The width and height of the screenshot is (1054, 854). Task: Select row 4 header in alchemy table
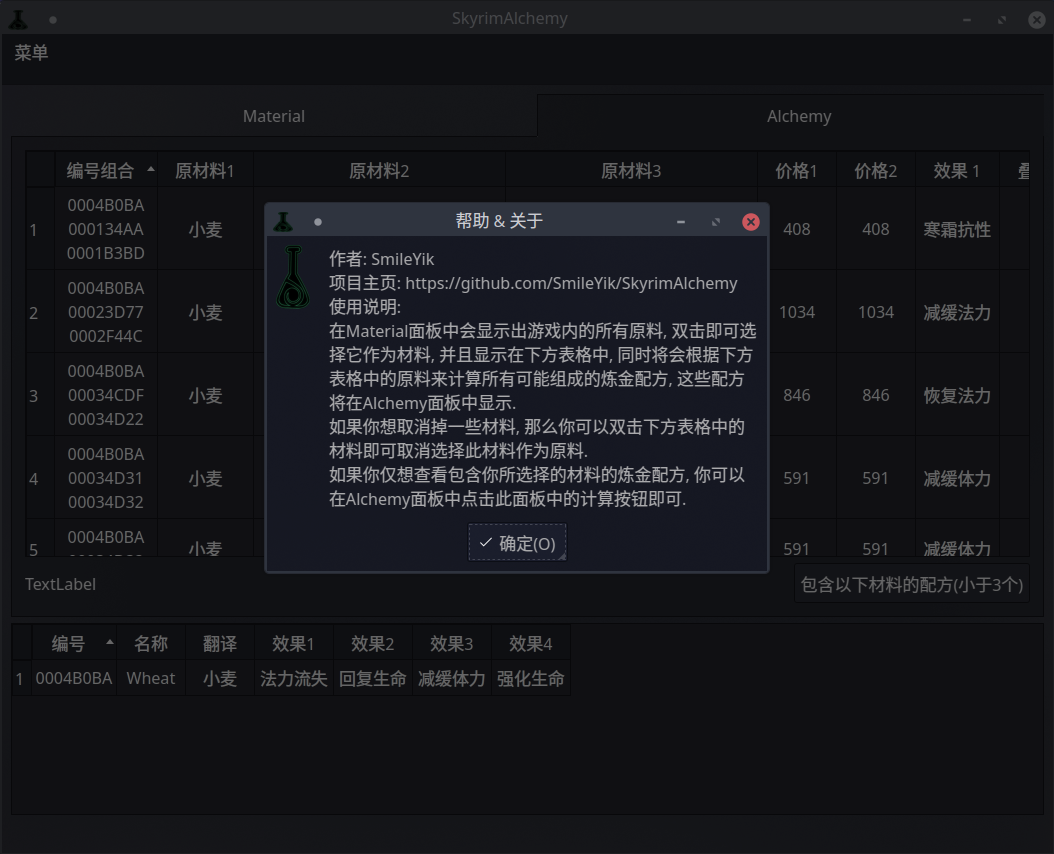pos(40,478)
